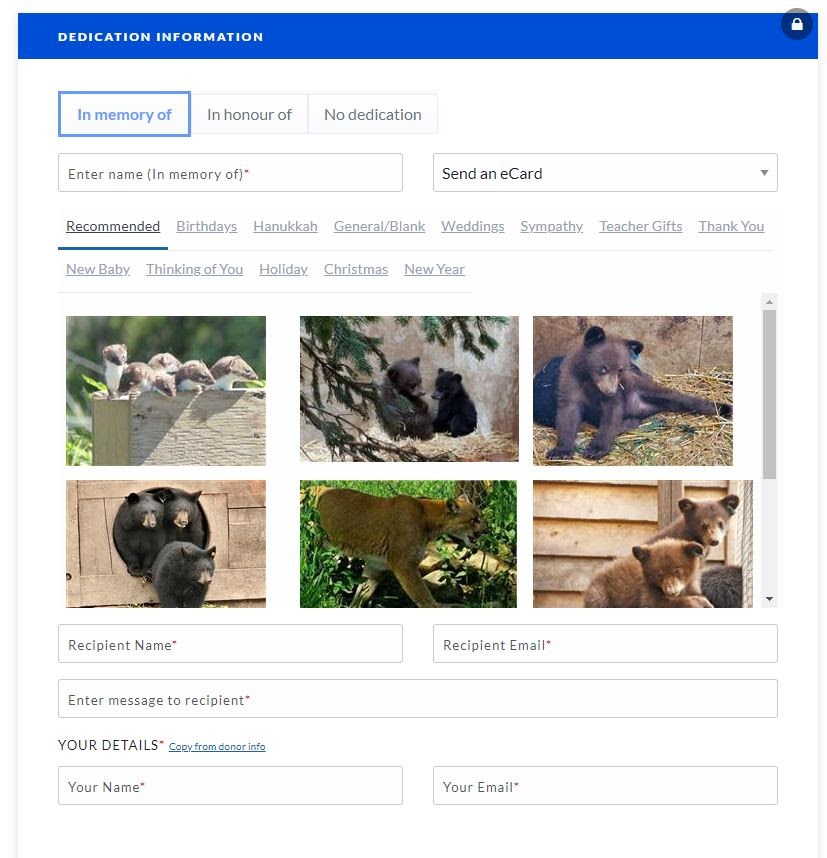The height and width of the screenshot is (858, 827).
Task: Go to the Thinking of You tab
Action: point(194,269)
